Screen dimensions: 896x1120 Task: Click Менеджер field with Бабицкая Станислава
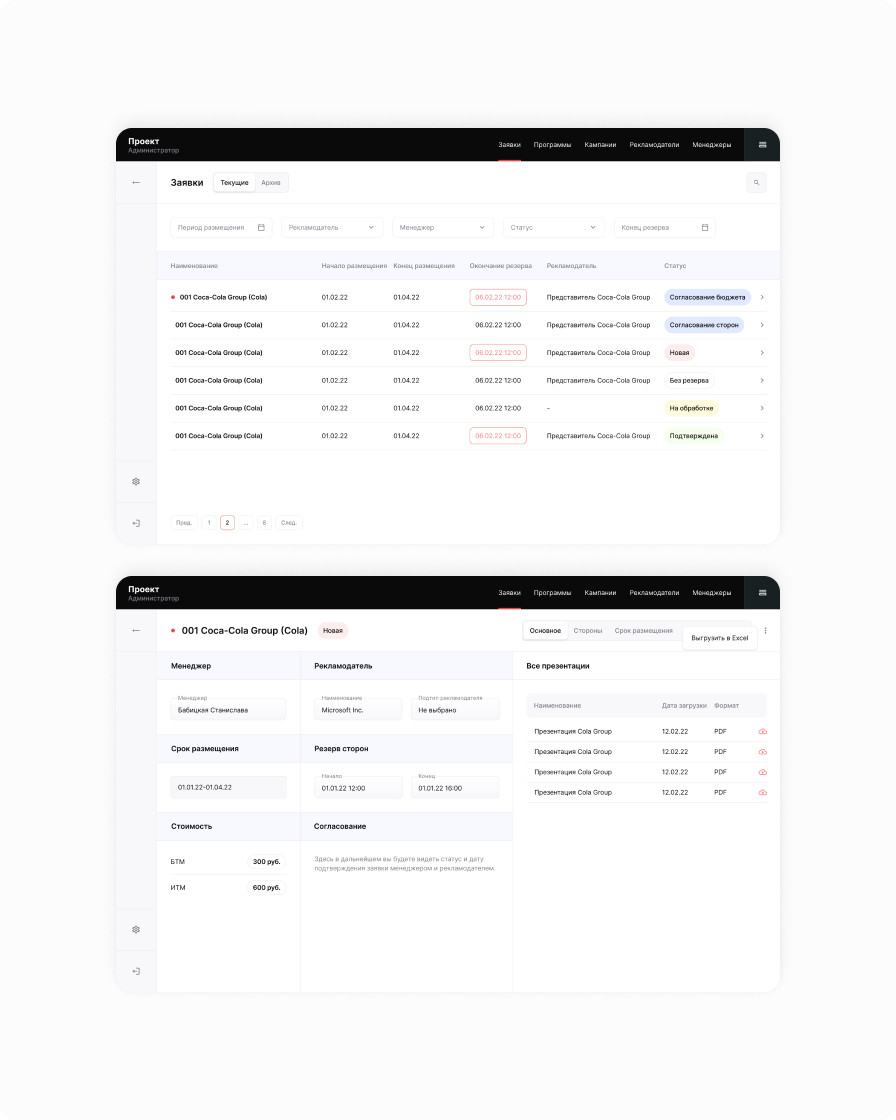coord(229,709)
